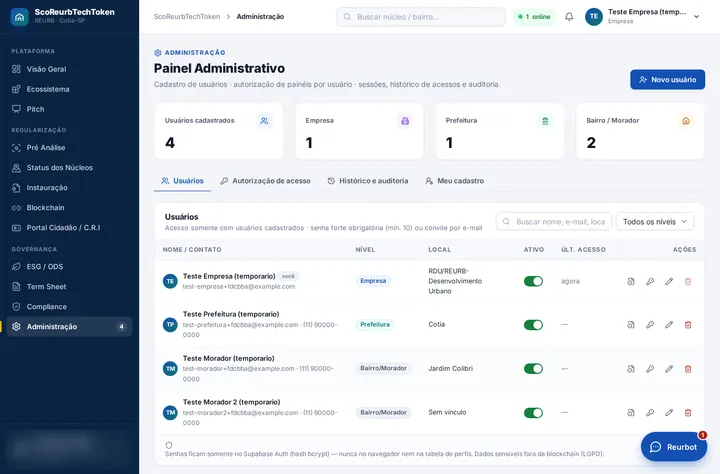Delete Jardim Colibri user via trash icon
The image size is (720, 474).
pos(688,369)
